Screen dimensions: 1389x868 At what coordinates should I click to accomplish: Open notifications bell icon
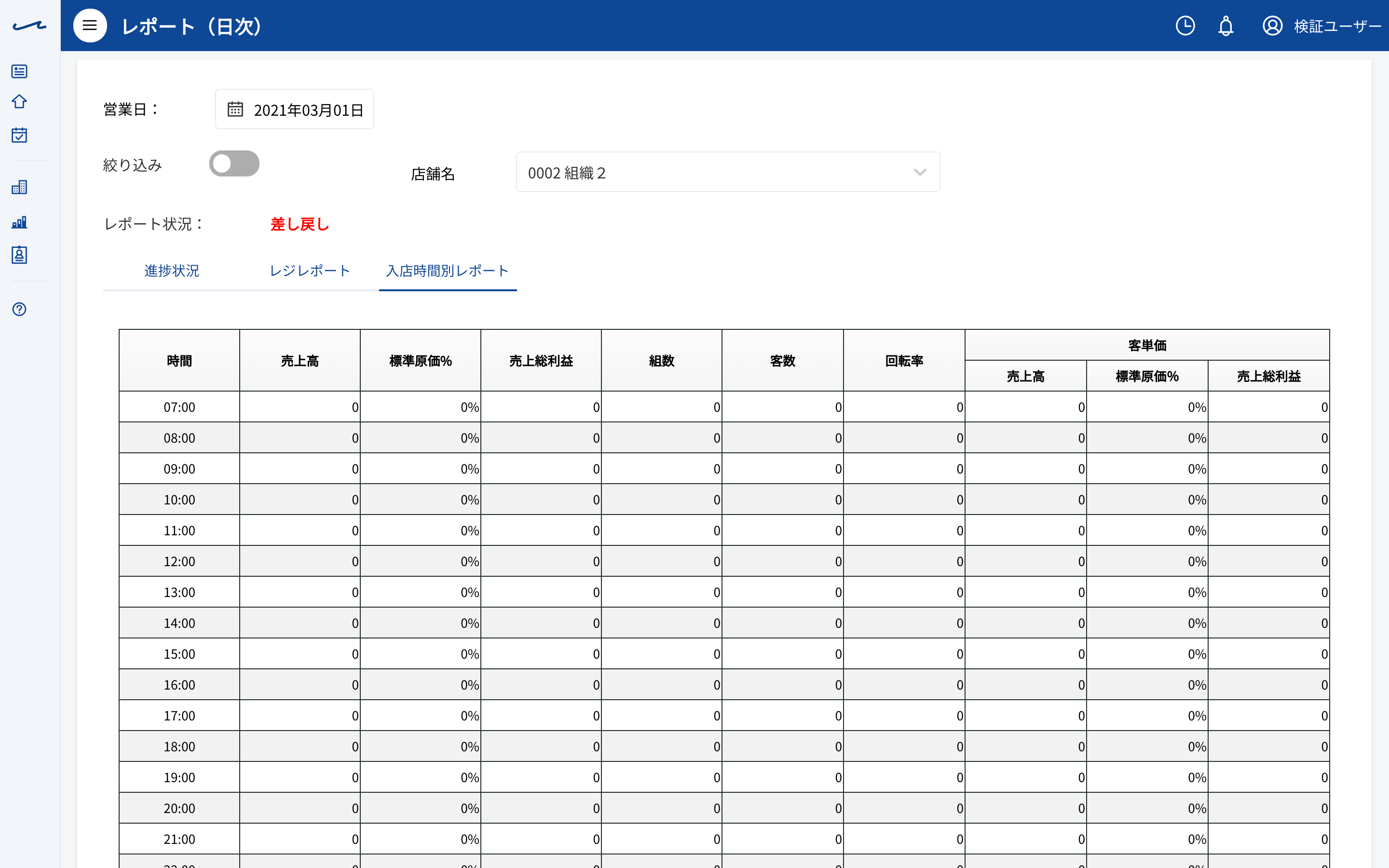[x=1226, y=26]
